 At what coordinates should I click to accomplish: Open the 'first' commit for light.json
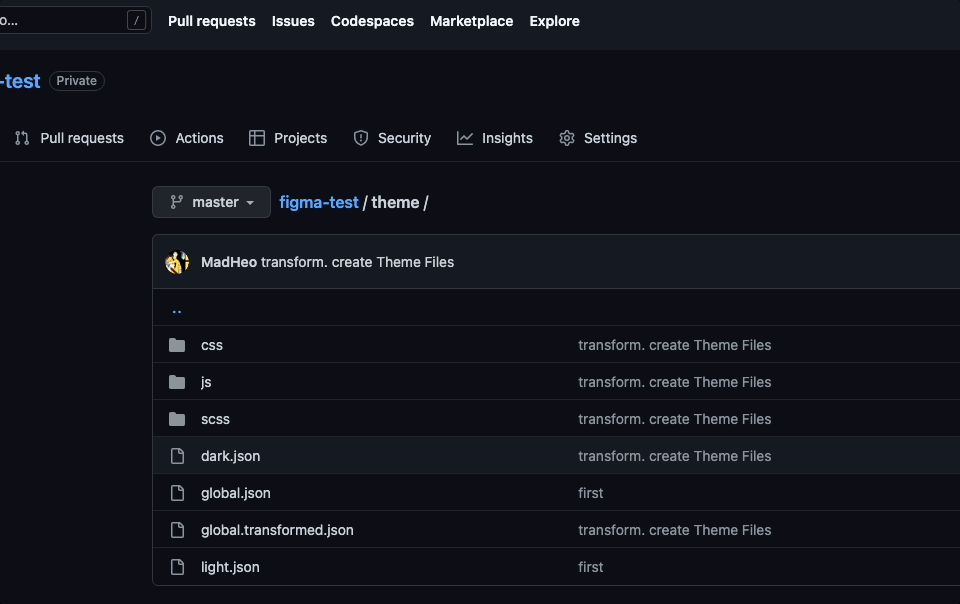tap(591, 567)
